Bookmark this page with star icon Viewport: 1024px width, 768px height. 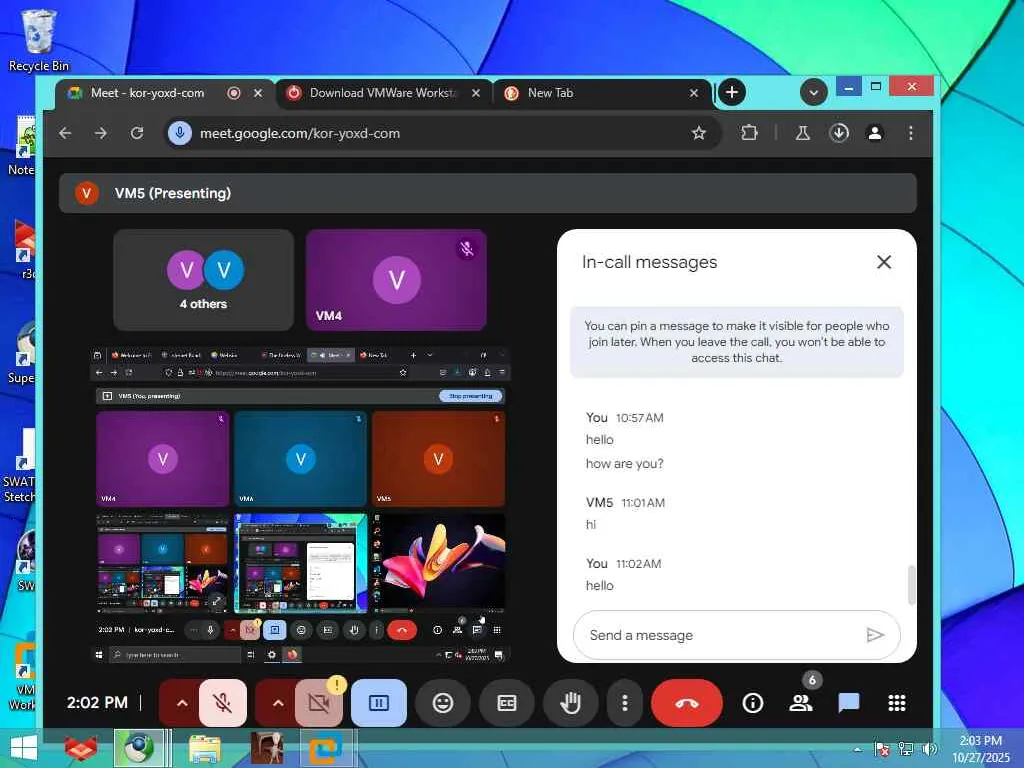pos(699,133)
